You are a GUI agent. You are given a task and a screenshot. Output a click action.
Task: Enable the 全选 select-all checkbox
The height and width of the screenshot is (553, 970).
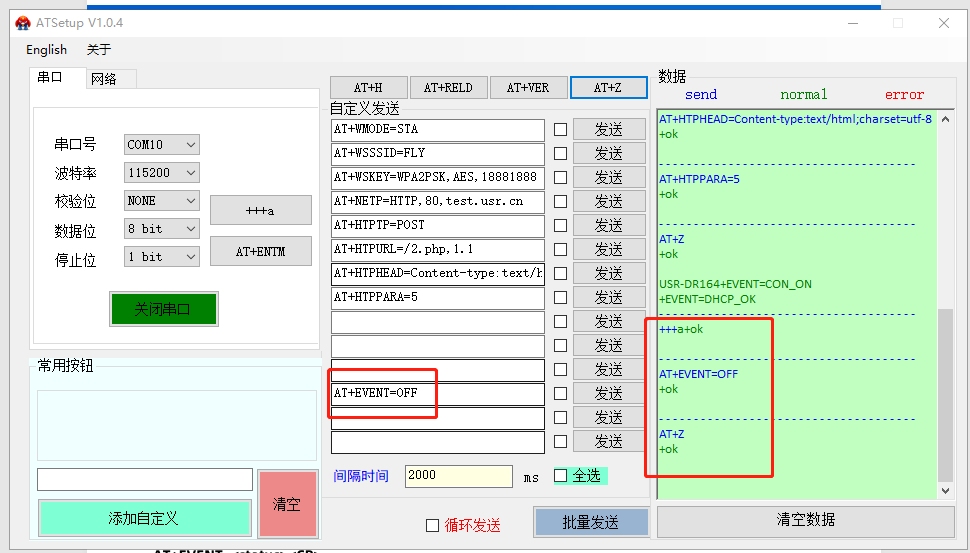[561, 476]
